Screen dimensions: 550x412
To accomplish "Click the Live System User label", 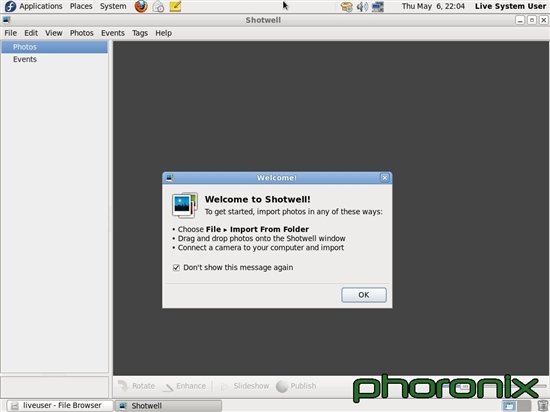I will click(510, 6).
